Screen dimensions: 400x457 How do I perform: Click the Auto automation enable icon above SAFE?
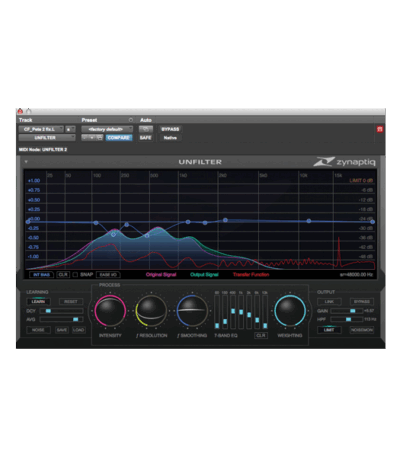pos(146,129)
